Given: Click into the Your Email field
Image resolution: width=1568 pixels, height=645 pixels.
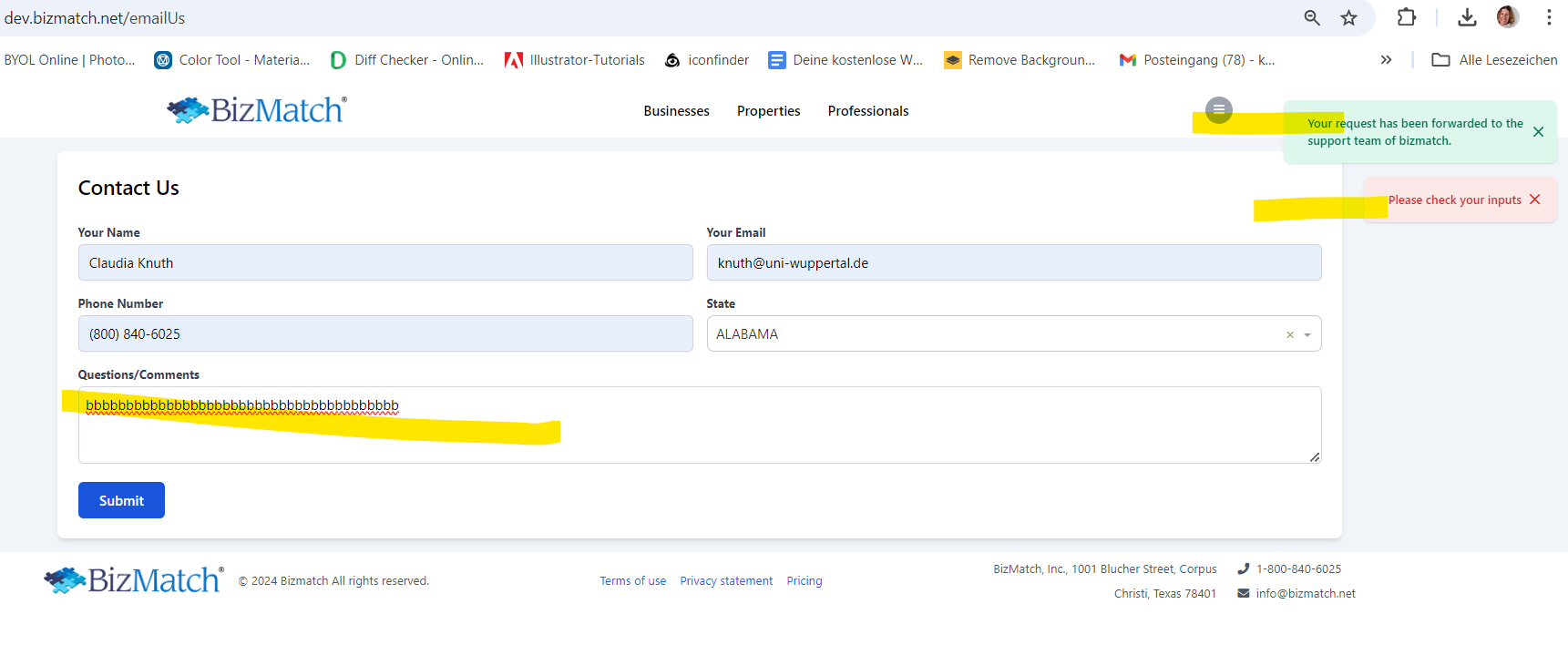Looking at the screenshot, I should point(1013,263).
